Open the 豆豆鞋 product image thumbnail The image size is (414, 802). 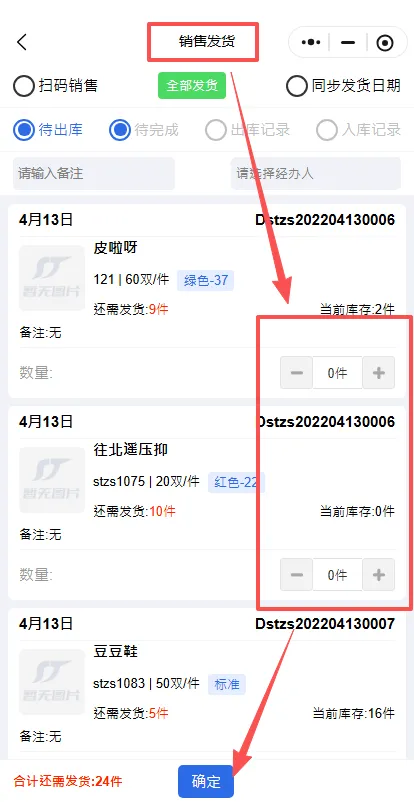[52, 682]
